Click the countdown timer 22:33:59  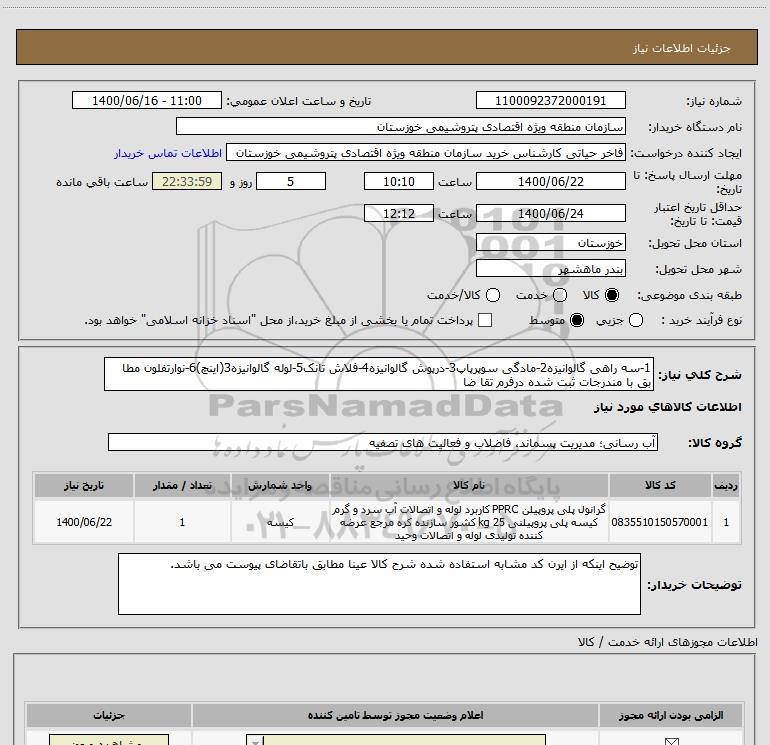187,182
